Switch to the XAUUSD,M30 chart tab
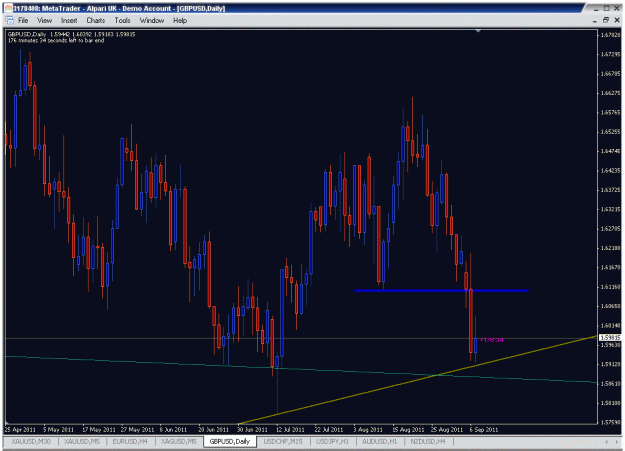 coord(31,441)
